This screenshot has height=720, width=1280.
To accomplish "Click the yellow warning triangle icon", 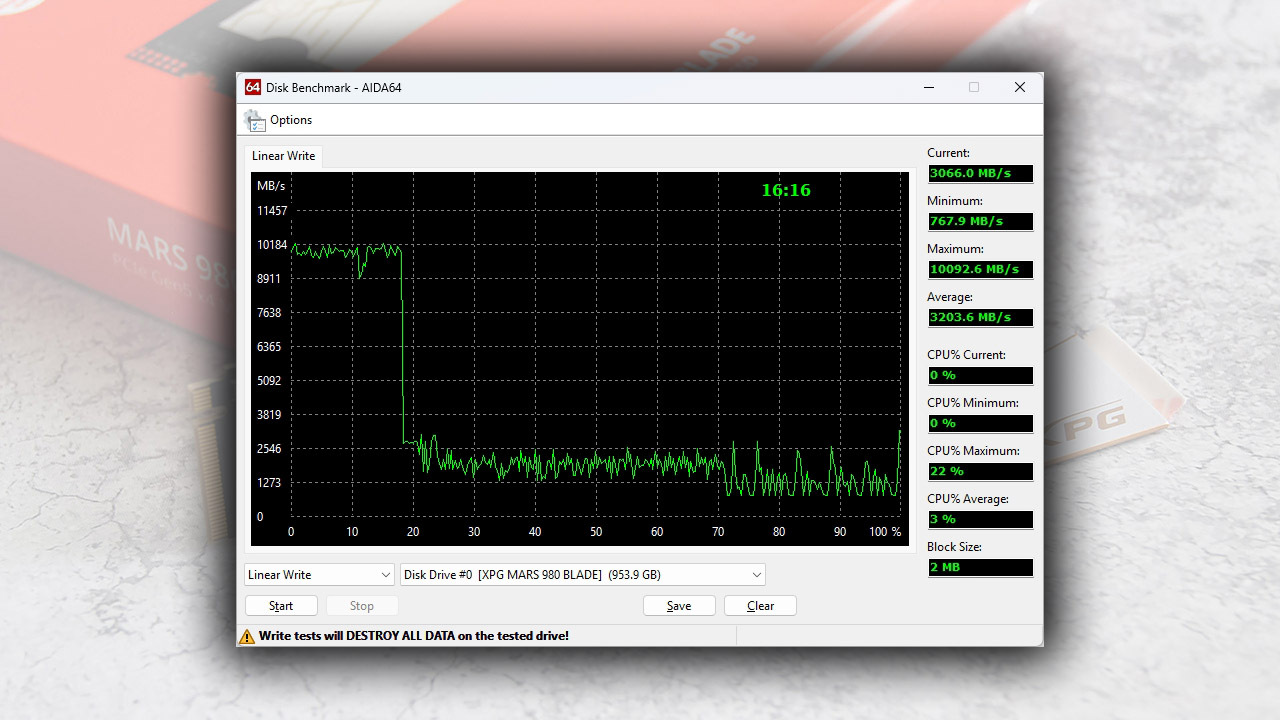I will point(247,636).
